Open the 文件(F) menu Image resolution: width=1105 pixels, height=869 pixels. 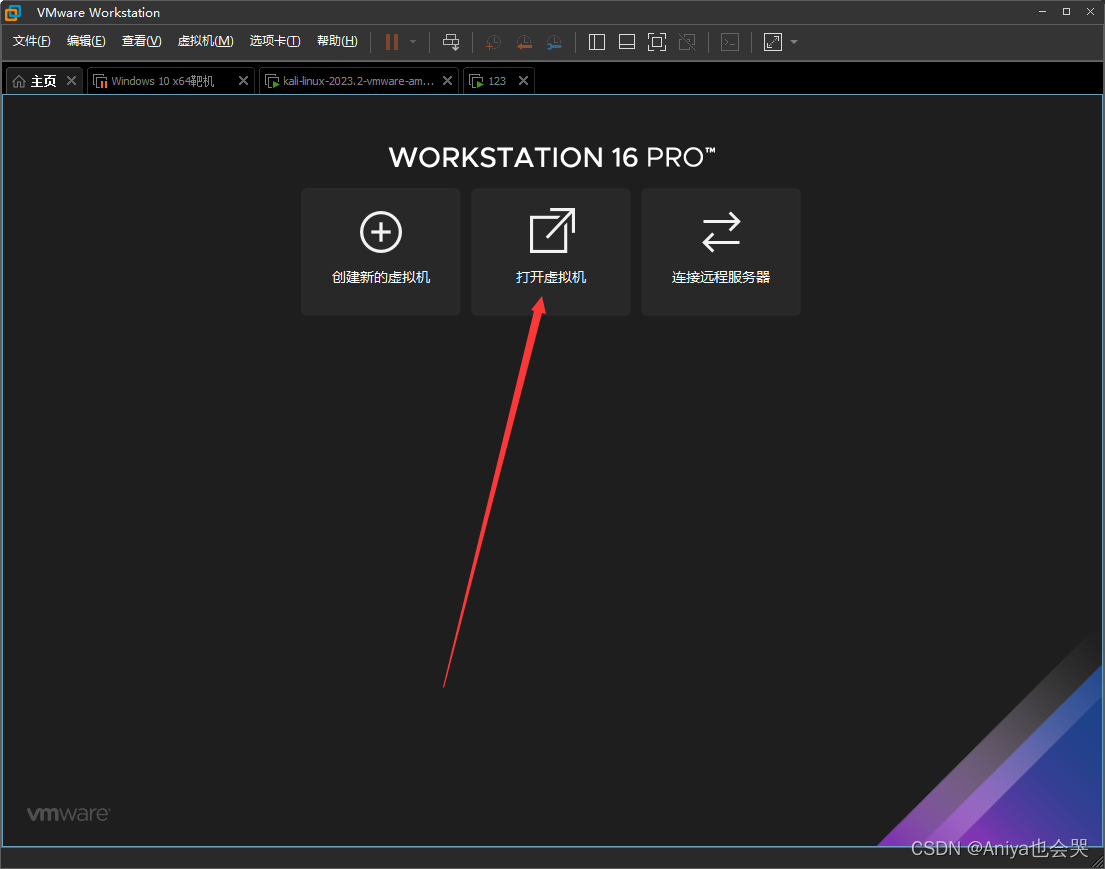(32, 41)
